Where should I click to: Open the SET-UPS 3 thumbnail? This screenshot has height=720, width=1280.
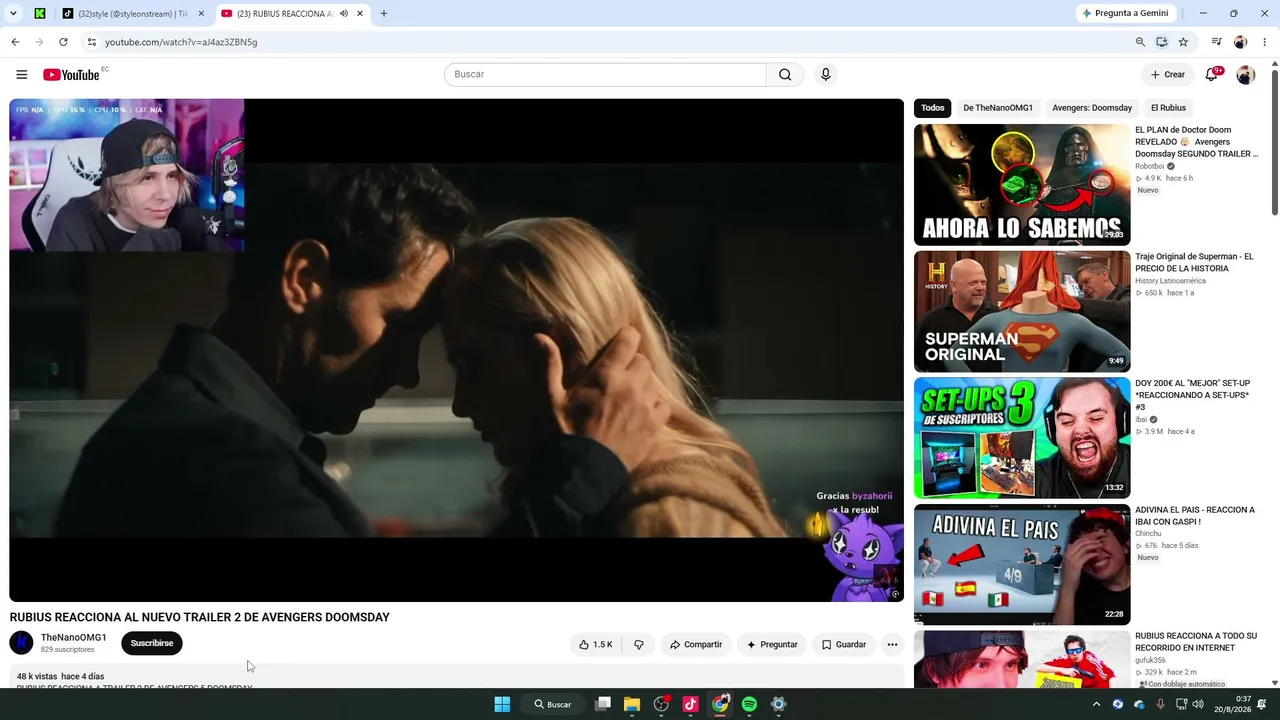click(x=1022, y=438)
